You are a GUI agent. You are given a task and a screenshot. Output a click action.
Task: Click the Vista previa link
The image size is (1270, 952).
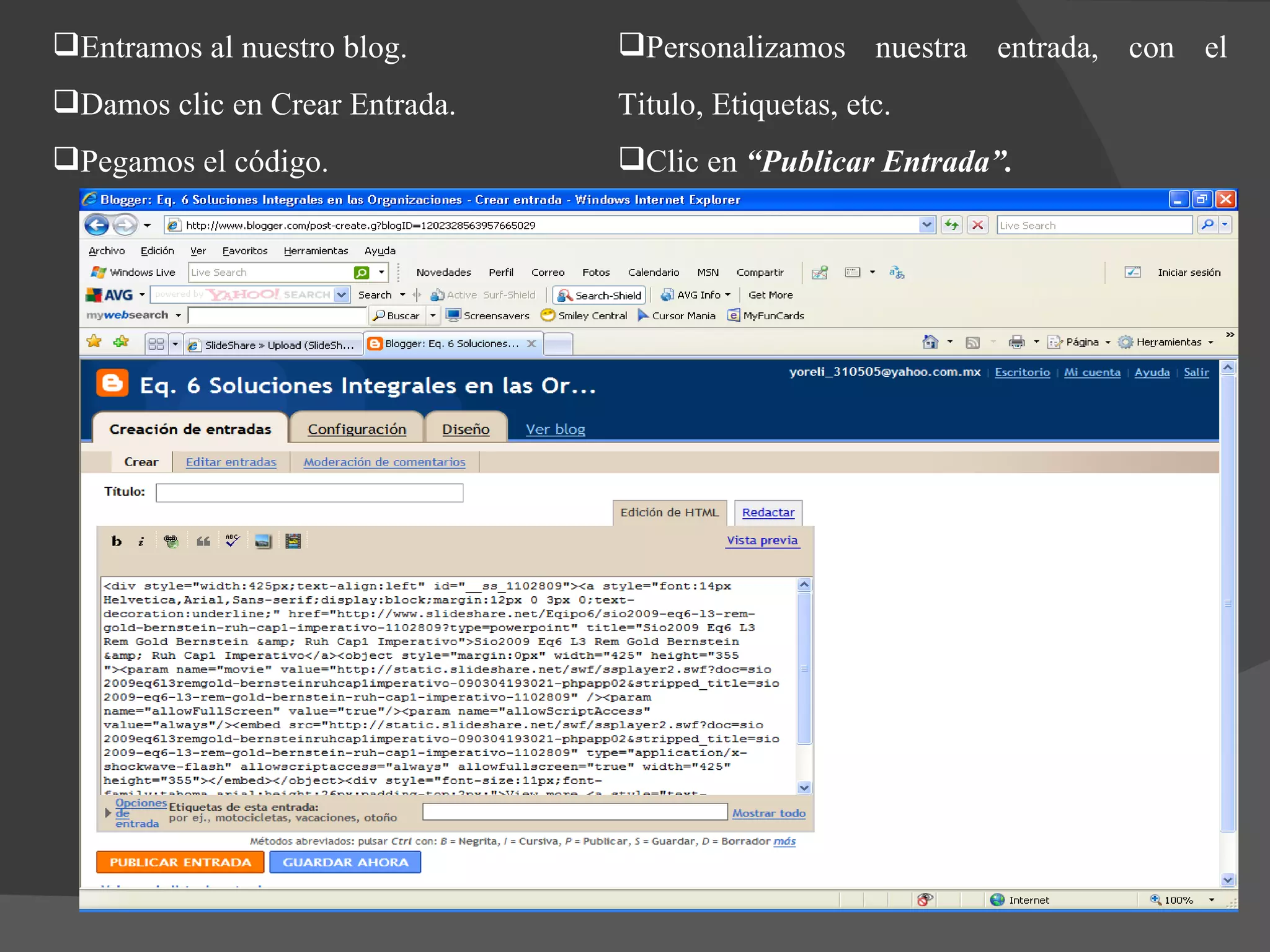pos(762,540)
